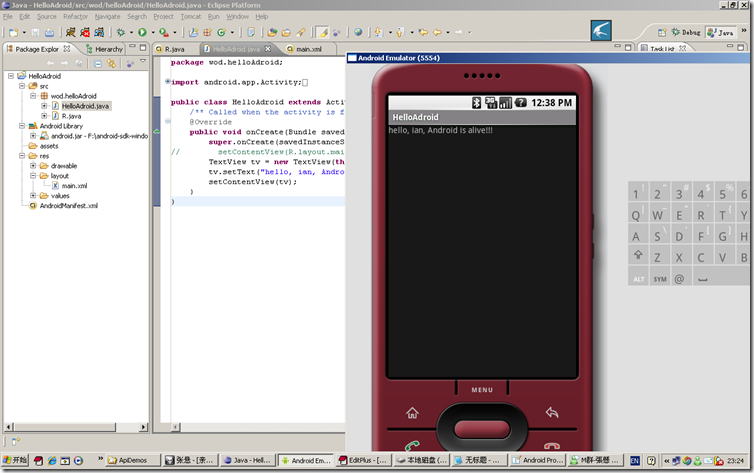This screenshot has width=754, height=473.
Task: Click the emulator center D-pad button
Action: (481, 429)
